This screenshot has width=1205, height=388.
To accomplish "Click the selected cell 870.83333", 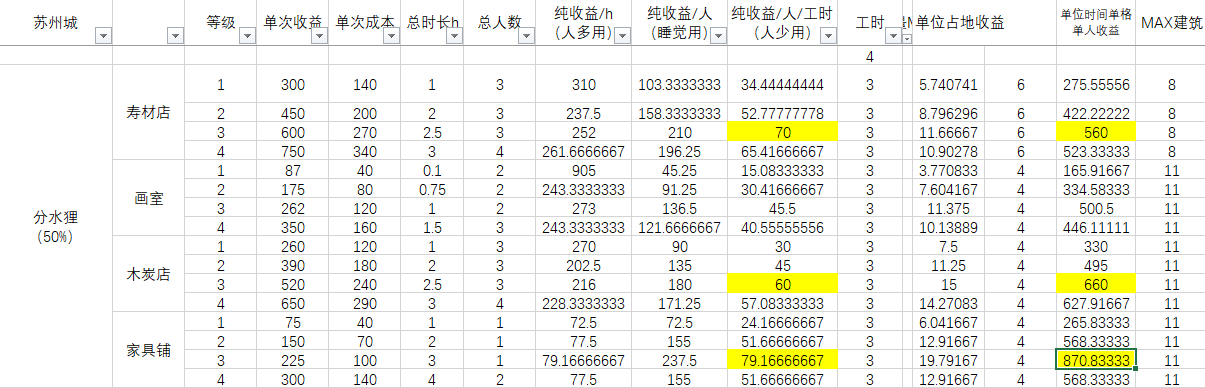I will (x=1096, y=360).
